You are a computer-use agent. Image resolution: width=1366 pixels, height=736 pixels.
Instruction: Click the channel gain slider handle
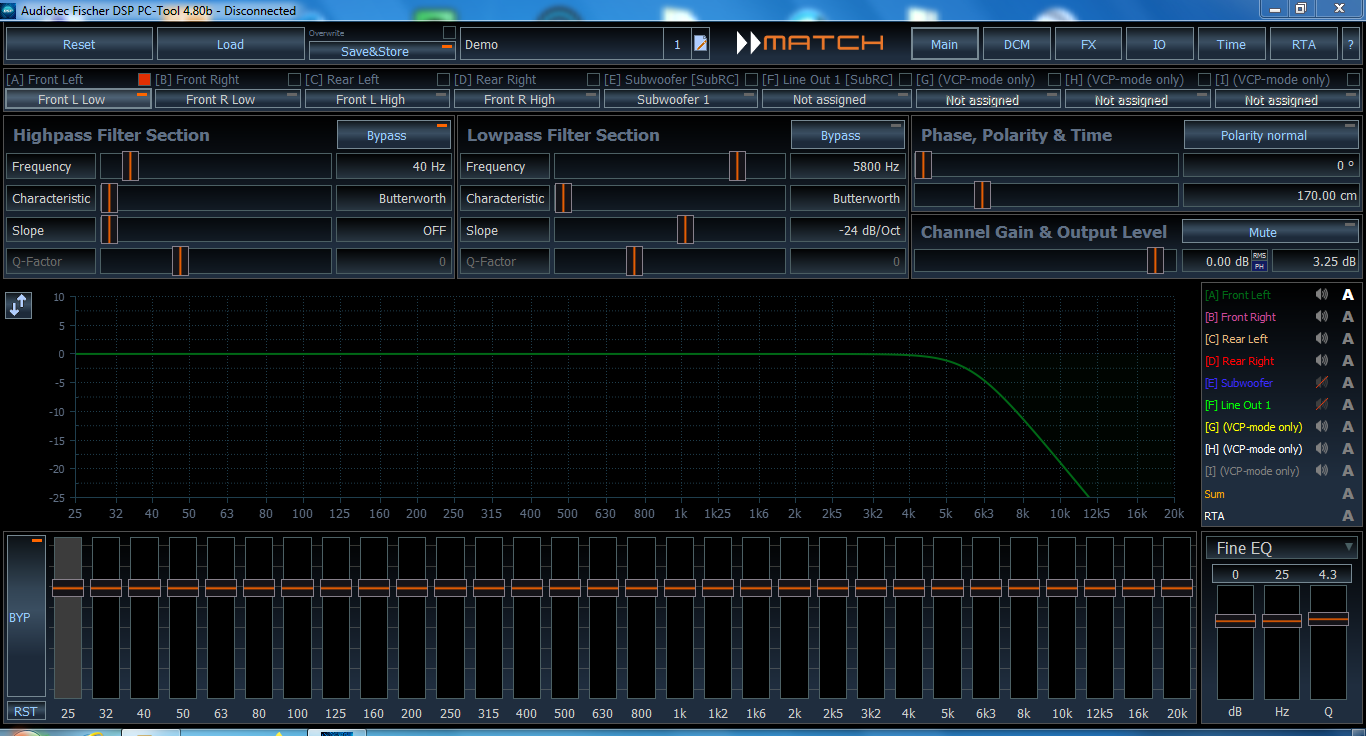point(1155,261)
